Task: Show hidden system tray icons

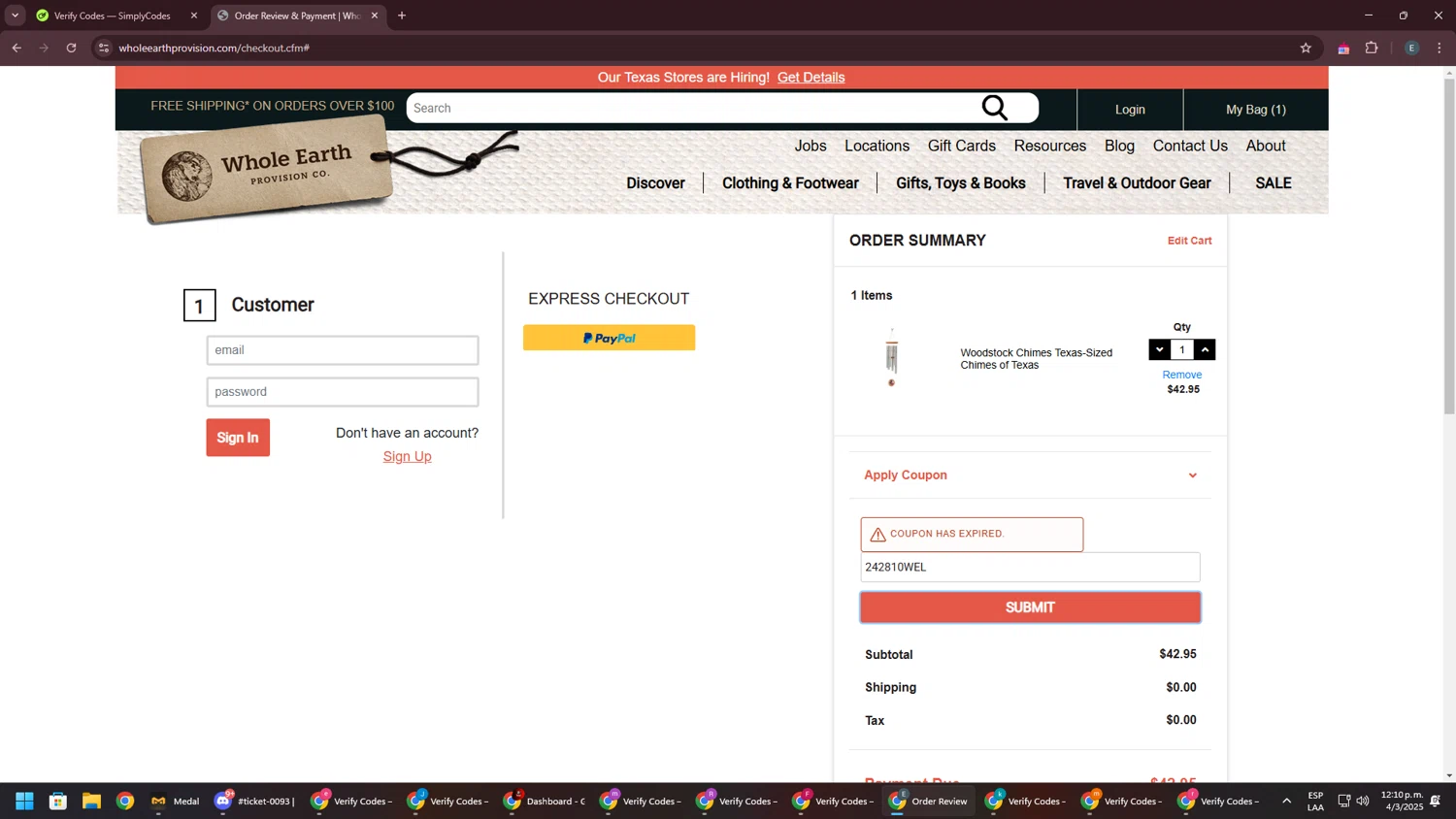Action: click(x=1287, y=801)
